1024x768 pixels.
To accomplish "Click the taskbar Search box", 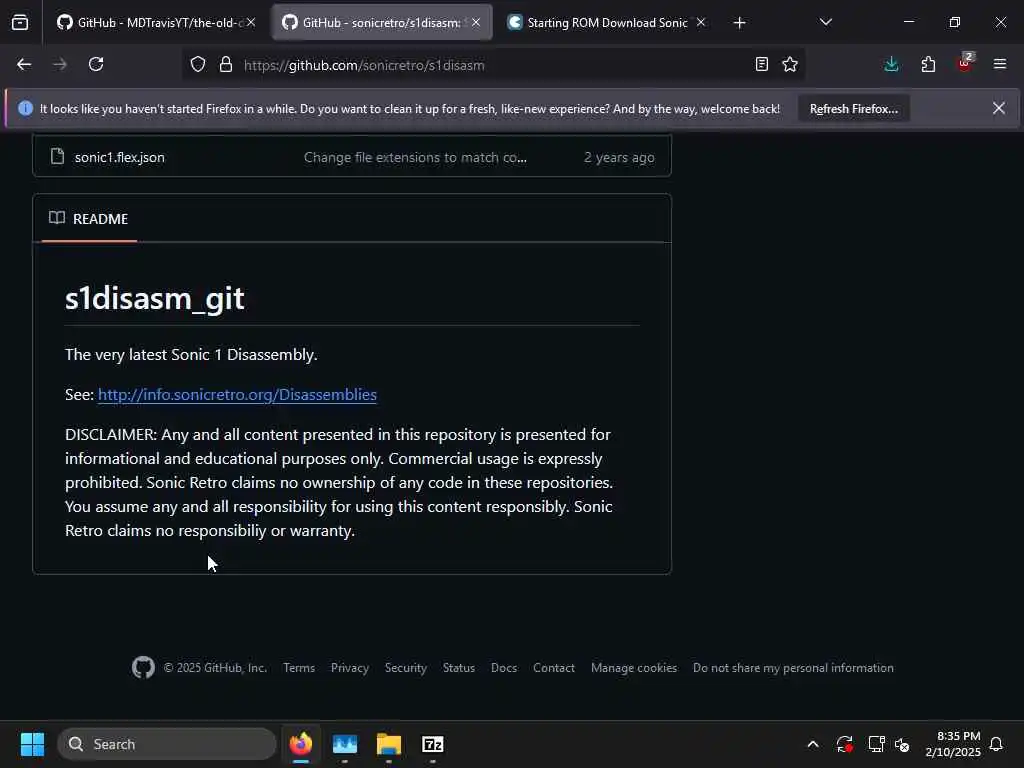I will click(x=167, y=744).
